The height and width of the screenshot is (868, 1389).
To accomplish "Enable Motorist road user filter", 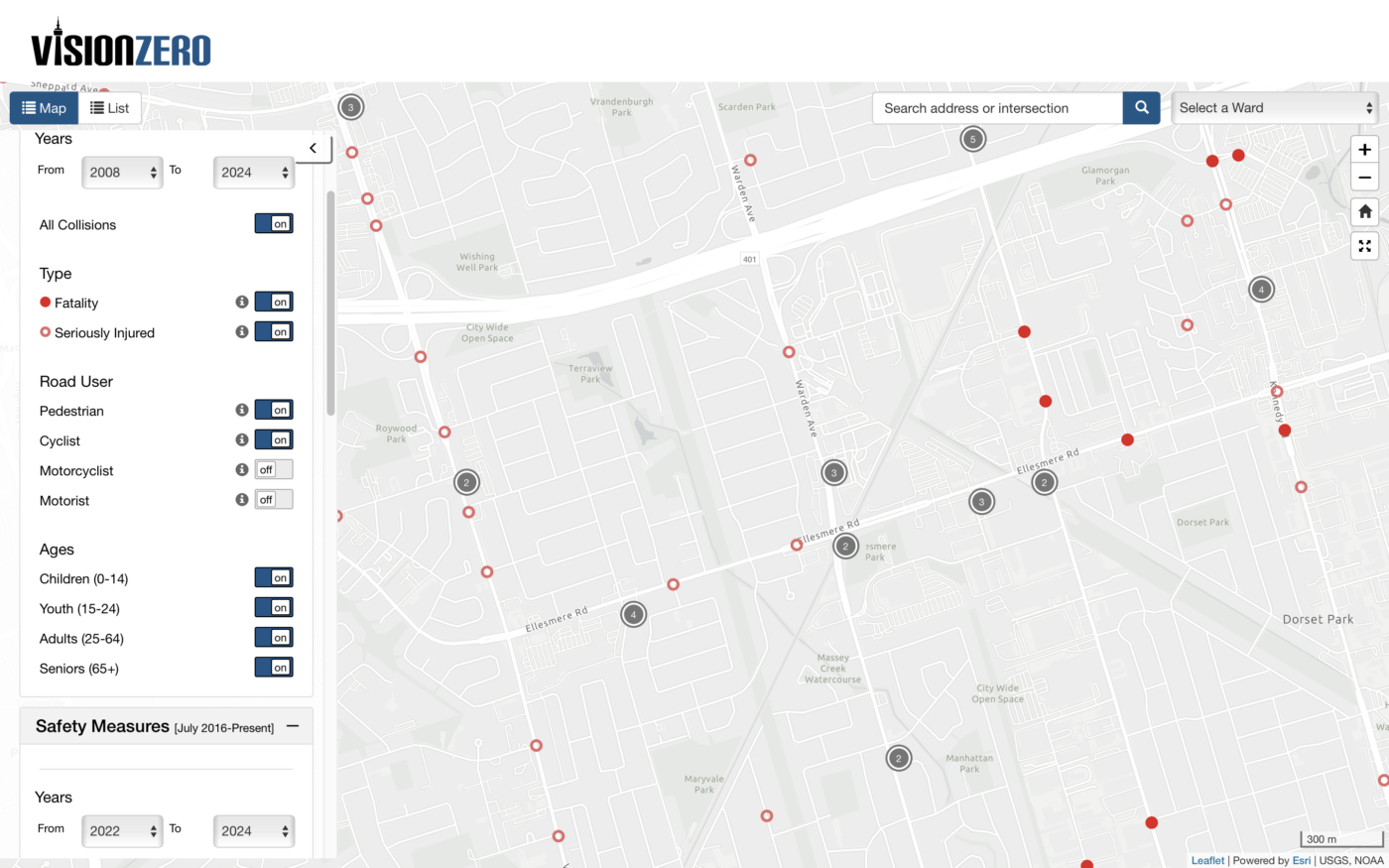I will click(x=274, y=499).
